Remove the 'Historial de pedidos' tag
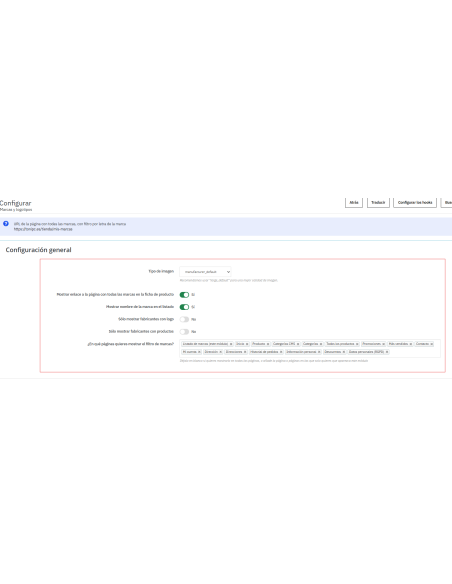The height and width of the screenshot is (584, 452). point(281,352)
